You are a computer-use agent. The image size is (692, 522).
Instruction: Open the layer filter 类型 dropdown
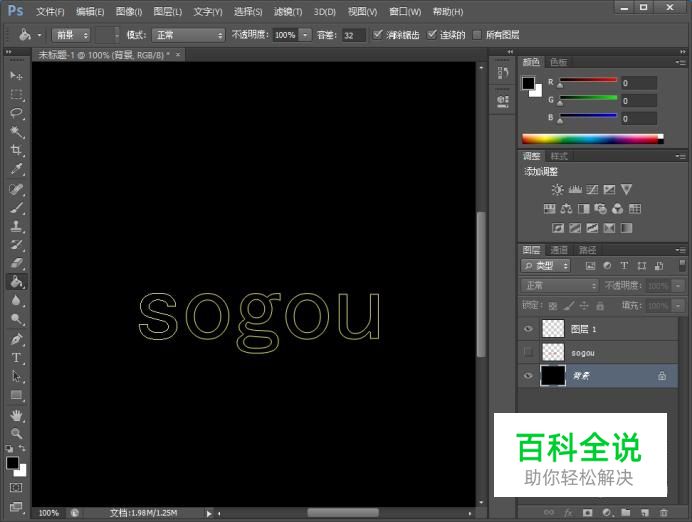(x=545, y=266)
